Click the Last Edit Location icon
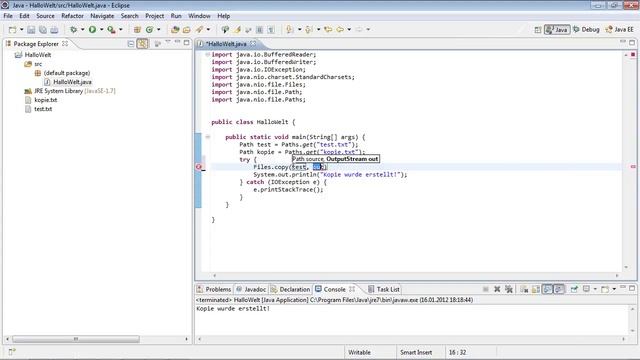 coord(328,30)
